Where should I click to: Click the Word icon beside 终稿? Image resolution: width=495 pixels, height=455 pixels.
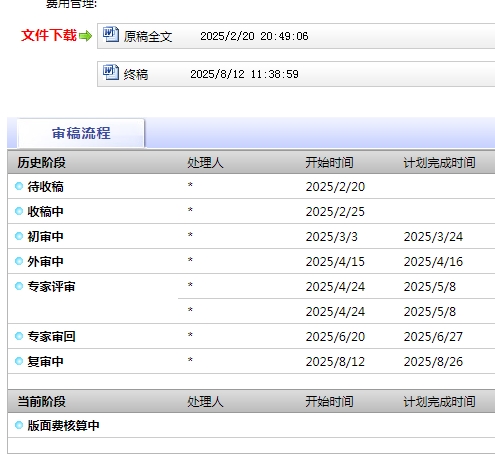pos(110,72)
